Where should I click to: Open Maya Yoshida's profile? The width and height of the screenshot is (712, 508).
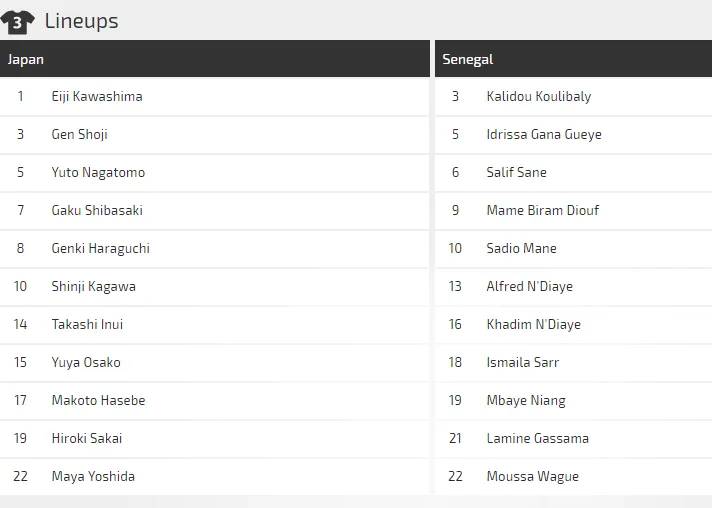tap(93, 477)
